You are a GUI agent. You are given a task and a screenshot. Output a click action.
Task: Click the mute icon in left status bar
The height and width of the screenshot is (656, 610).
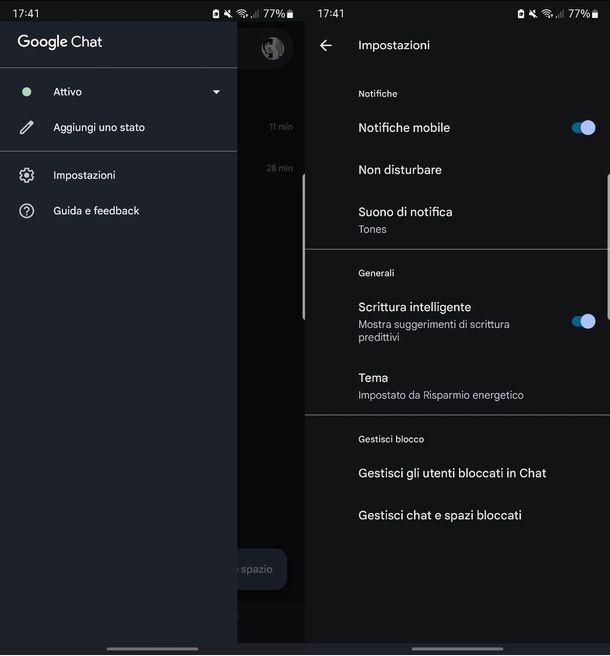point(228,14)
